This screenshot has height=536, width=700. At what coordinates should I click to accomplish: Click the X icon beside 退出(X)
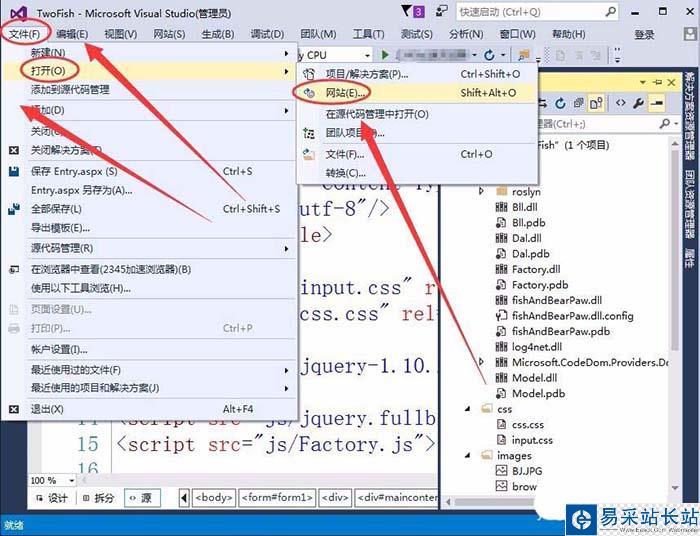pos(14,409)
